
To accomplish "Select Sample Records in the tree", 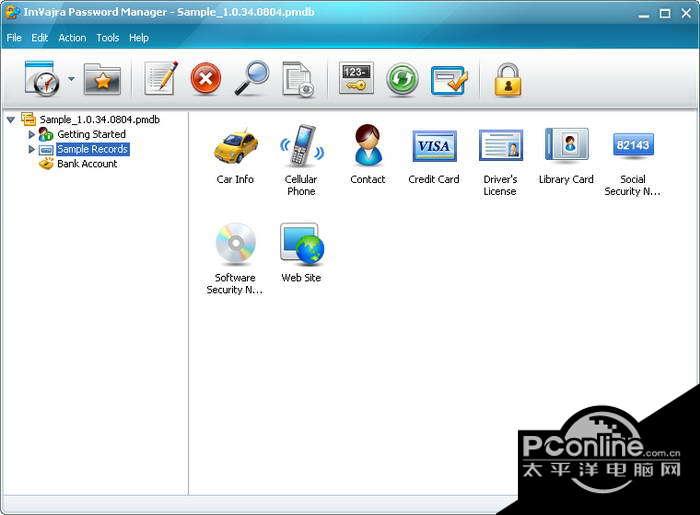I will (x=93, y=149).
